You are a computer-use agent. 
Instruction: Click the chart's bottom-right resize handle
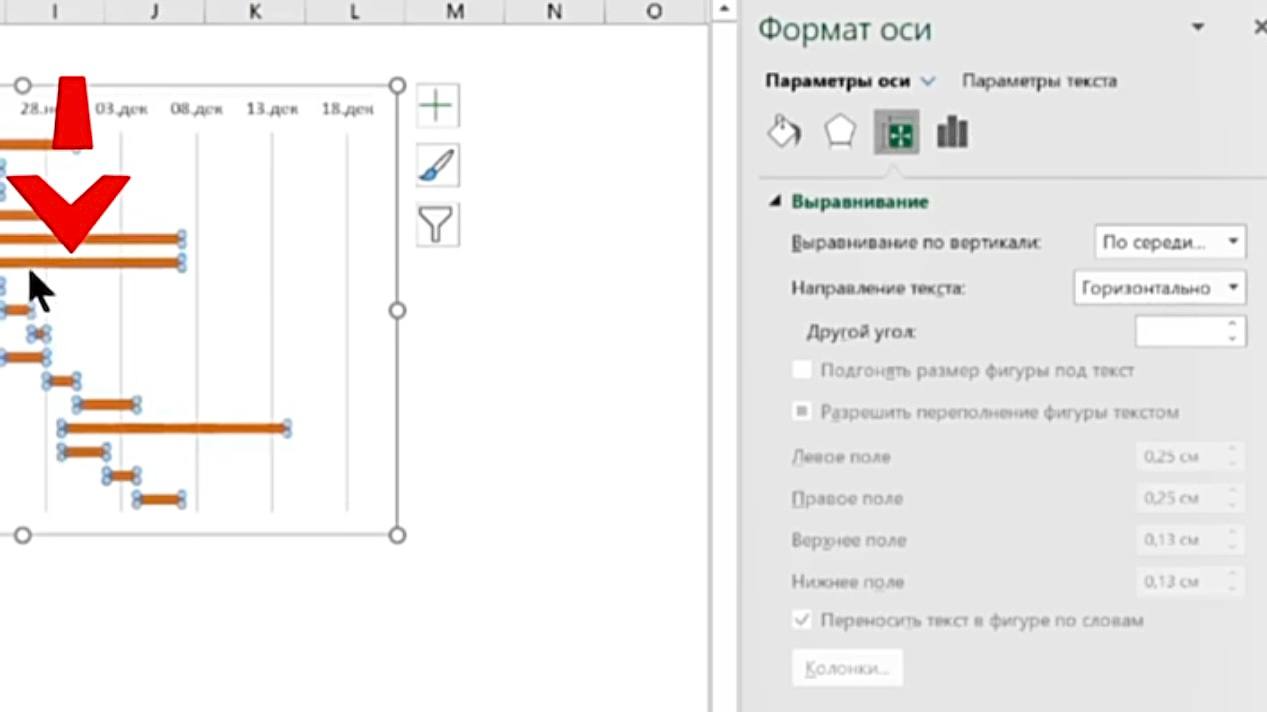(397, 535)
